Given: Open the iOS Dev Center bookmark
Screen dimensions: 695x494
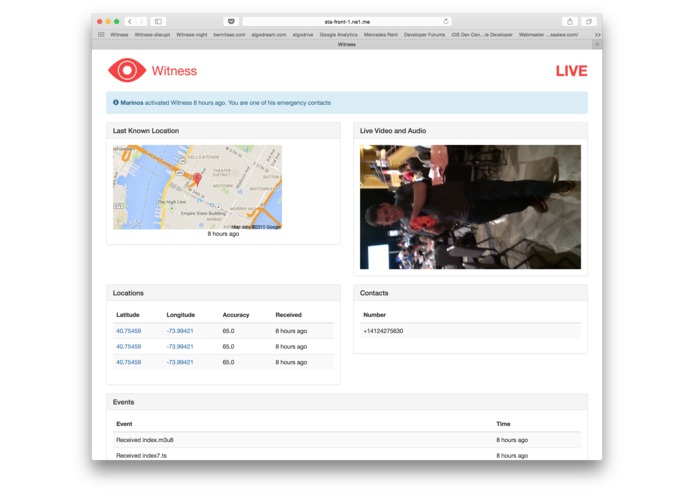Looking at the screenshot, I should pos(482,35).
